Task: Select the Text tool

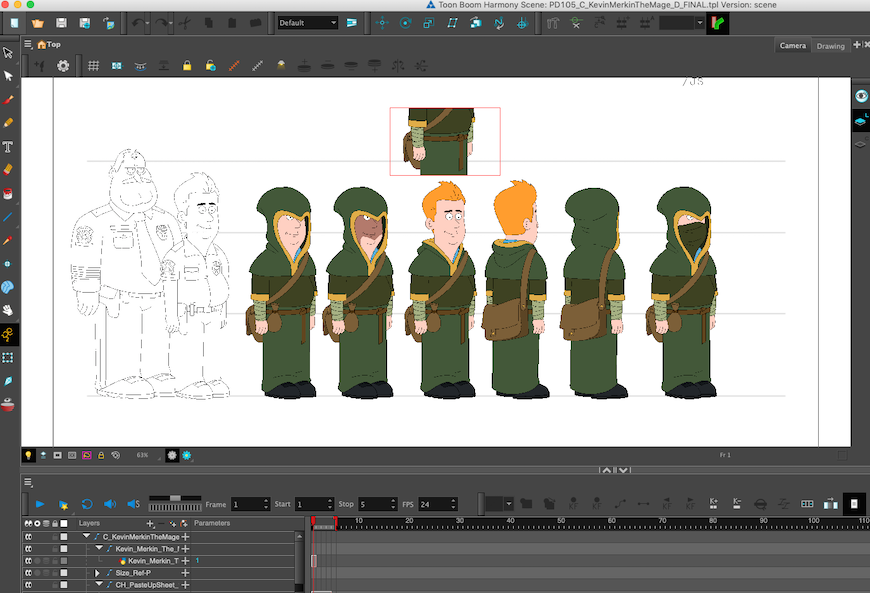Action: [x=8, y=146]
